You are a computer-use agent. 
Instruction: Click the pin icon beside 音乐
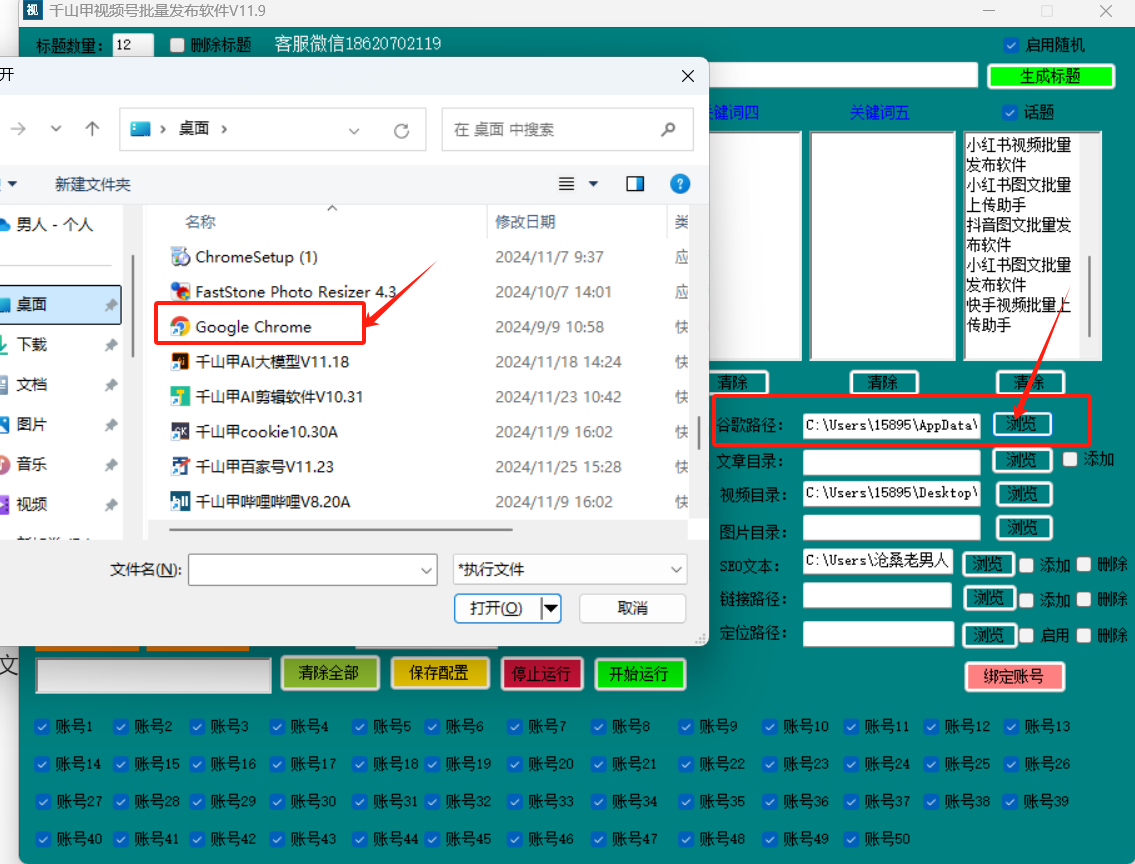point(111,465)
